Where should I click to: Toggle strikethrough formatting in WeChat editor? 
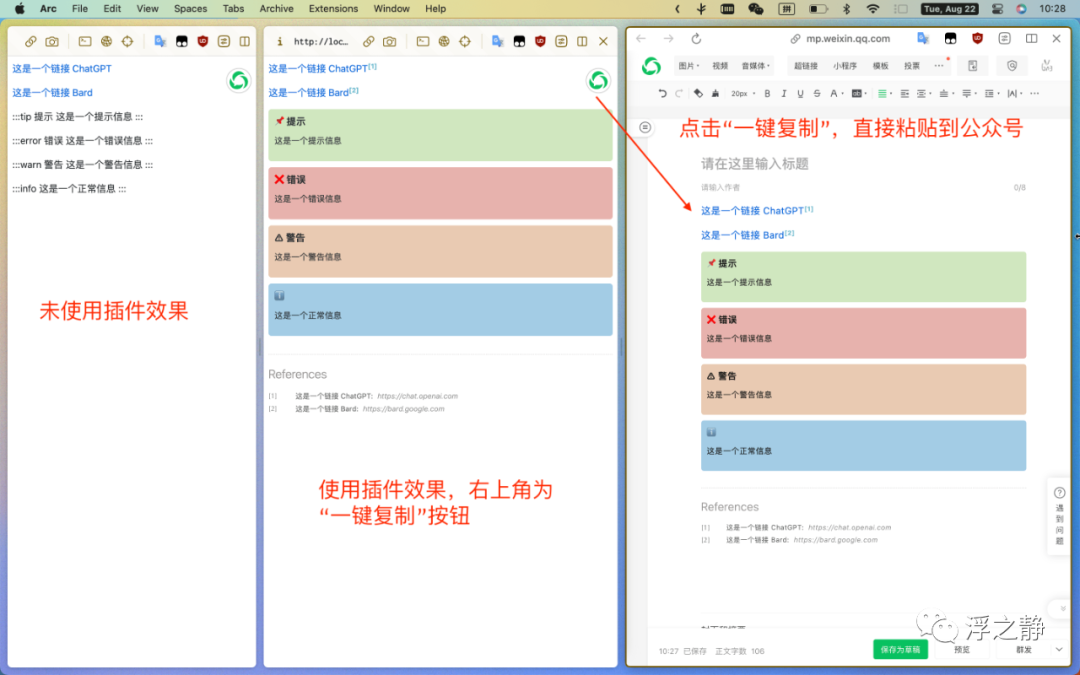[817, 94]
